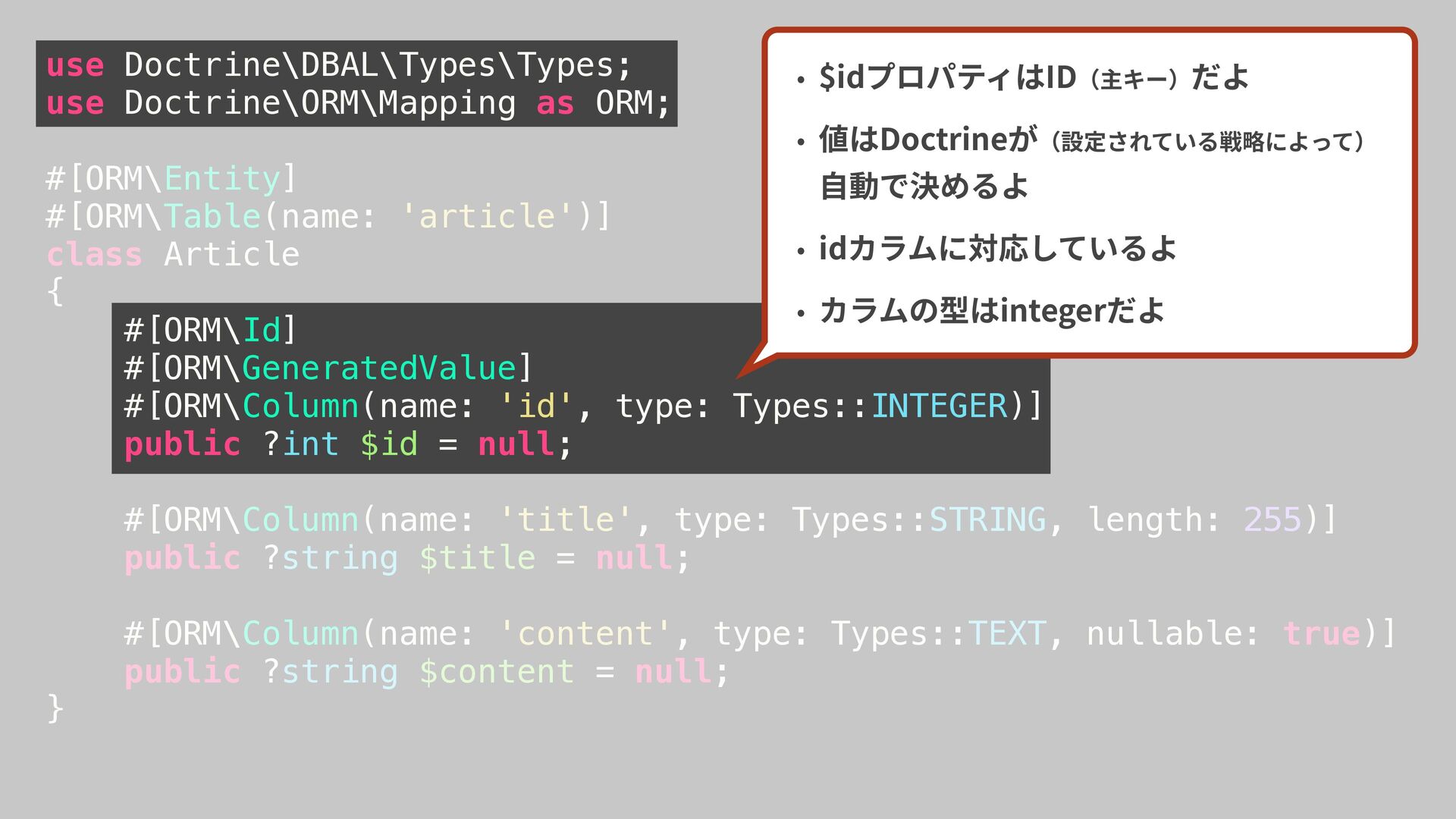Click the first callout bullet about $id property
Screen dimensions: 1456x819
pyautogui.click(x=1033, y=77)
